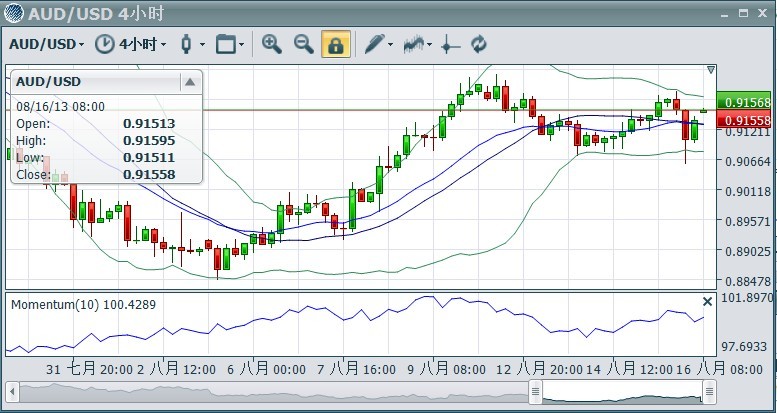This screenshot has height=413, width=777.
Task: Open the window layout dropdown arrow
Action: coord(241,45)
